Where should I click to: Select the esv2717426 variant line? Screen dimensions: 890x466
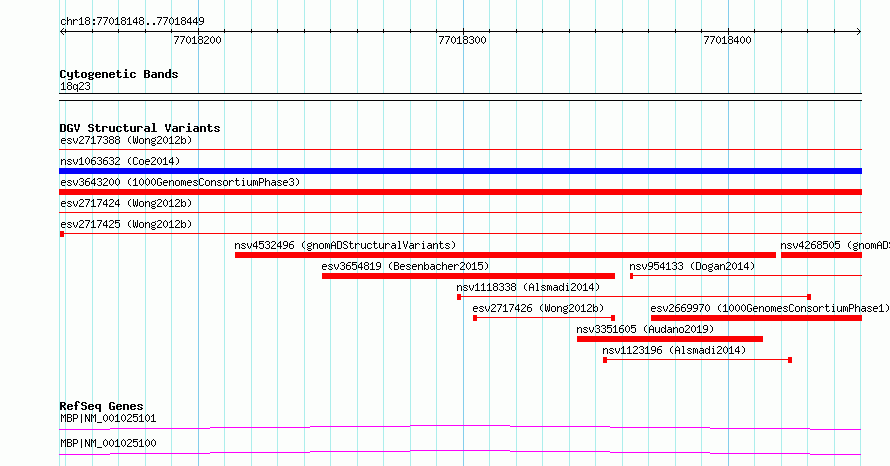544,318
